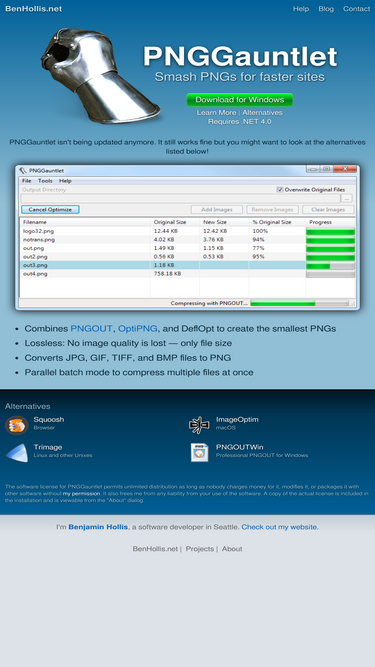
Task: Click the gauntlet logo image
Action: coord(101,75)
